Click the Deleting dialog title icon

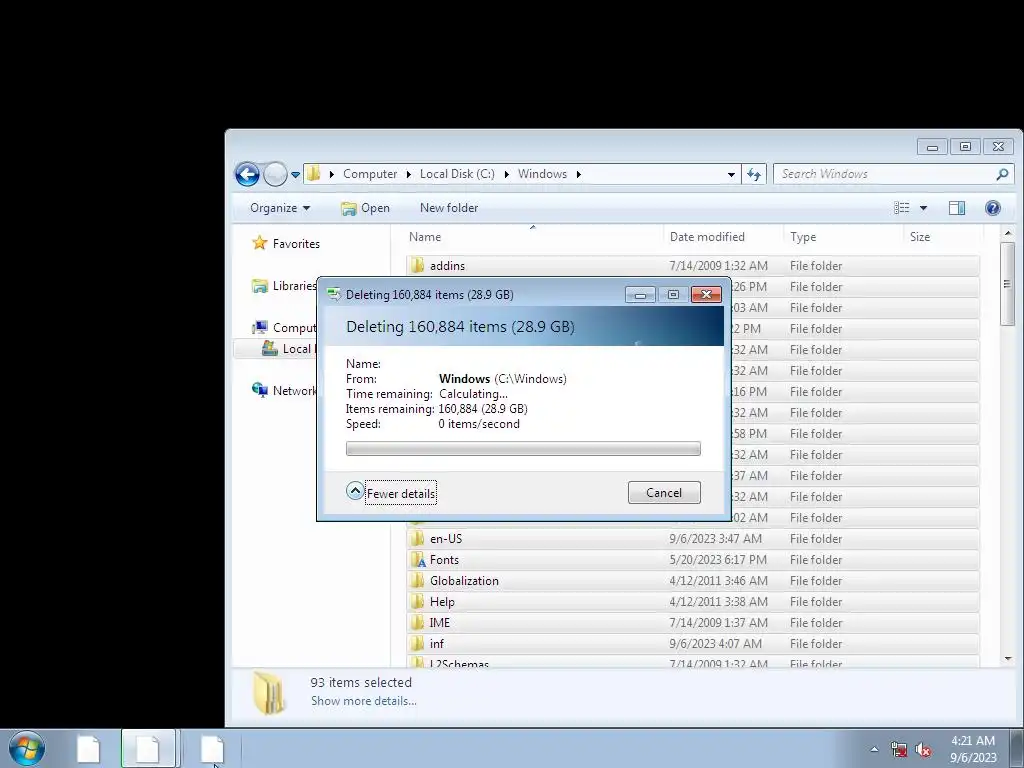coord(334,295)
